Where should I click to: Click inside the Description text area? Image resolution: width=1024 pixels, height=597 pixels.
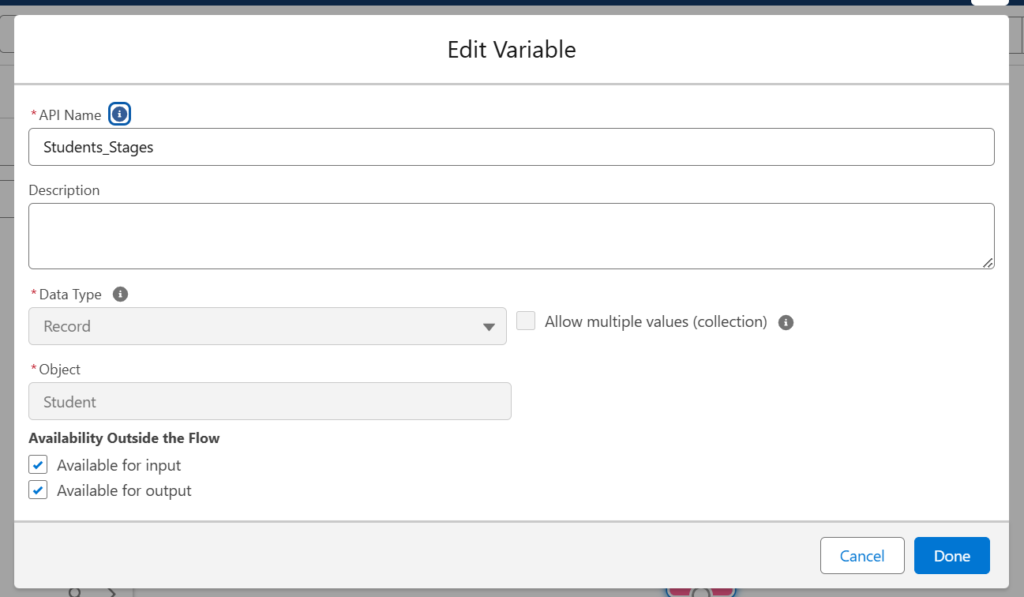(511, 235)
